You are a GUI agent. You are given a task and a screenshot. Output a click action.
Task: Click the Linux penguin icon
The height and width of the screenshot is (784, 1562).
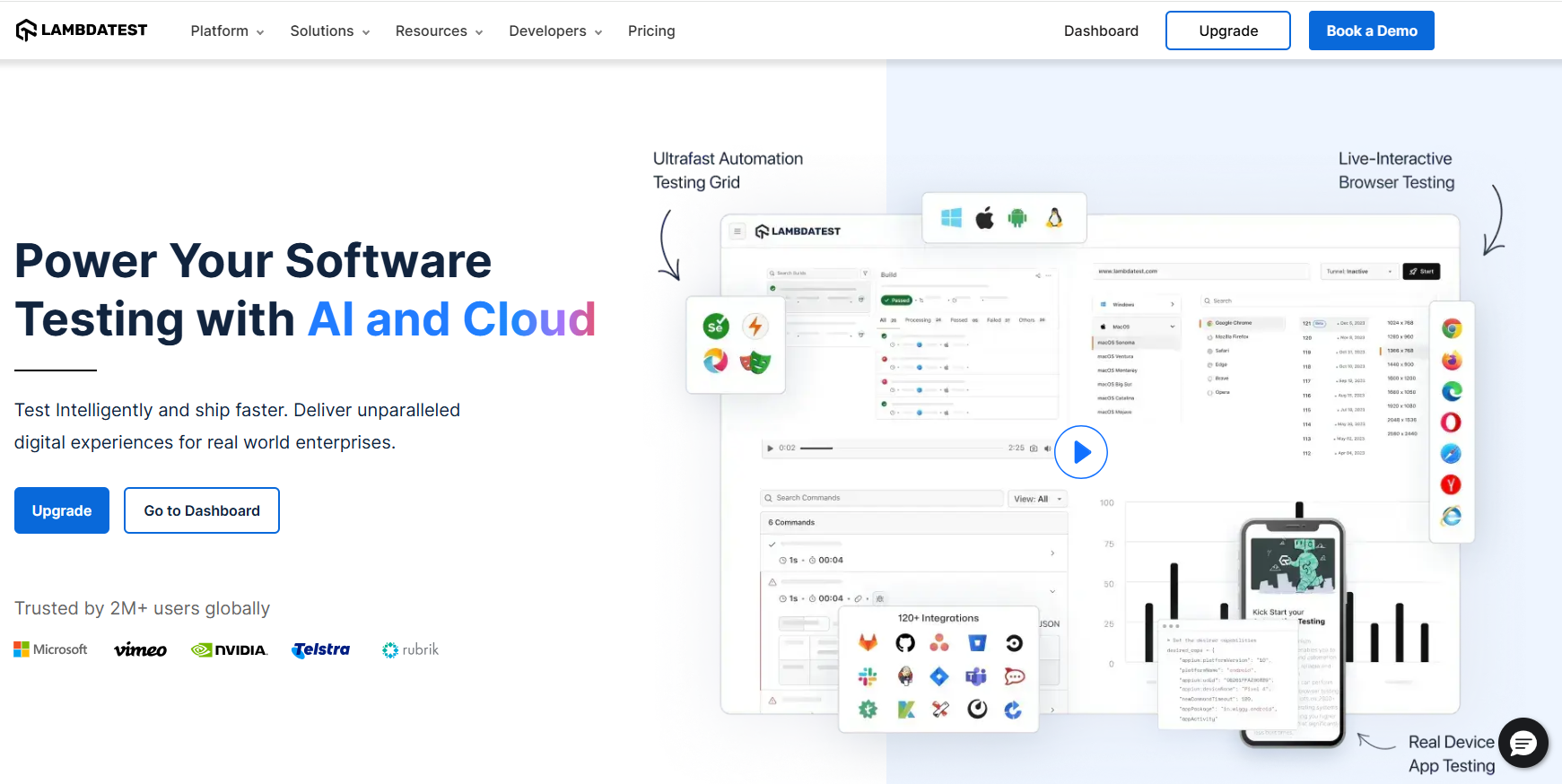click(x=1054, y=217)
